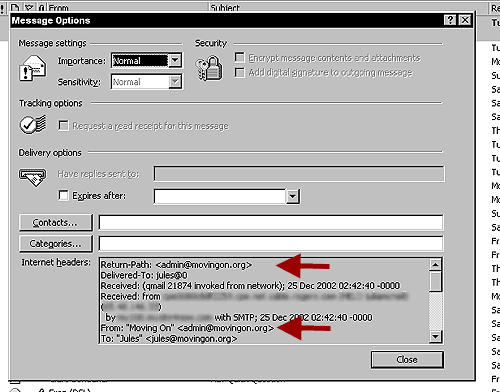Click the flag status column header icon

pyautogui.click(x=29, y=7)
